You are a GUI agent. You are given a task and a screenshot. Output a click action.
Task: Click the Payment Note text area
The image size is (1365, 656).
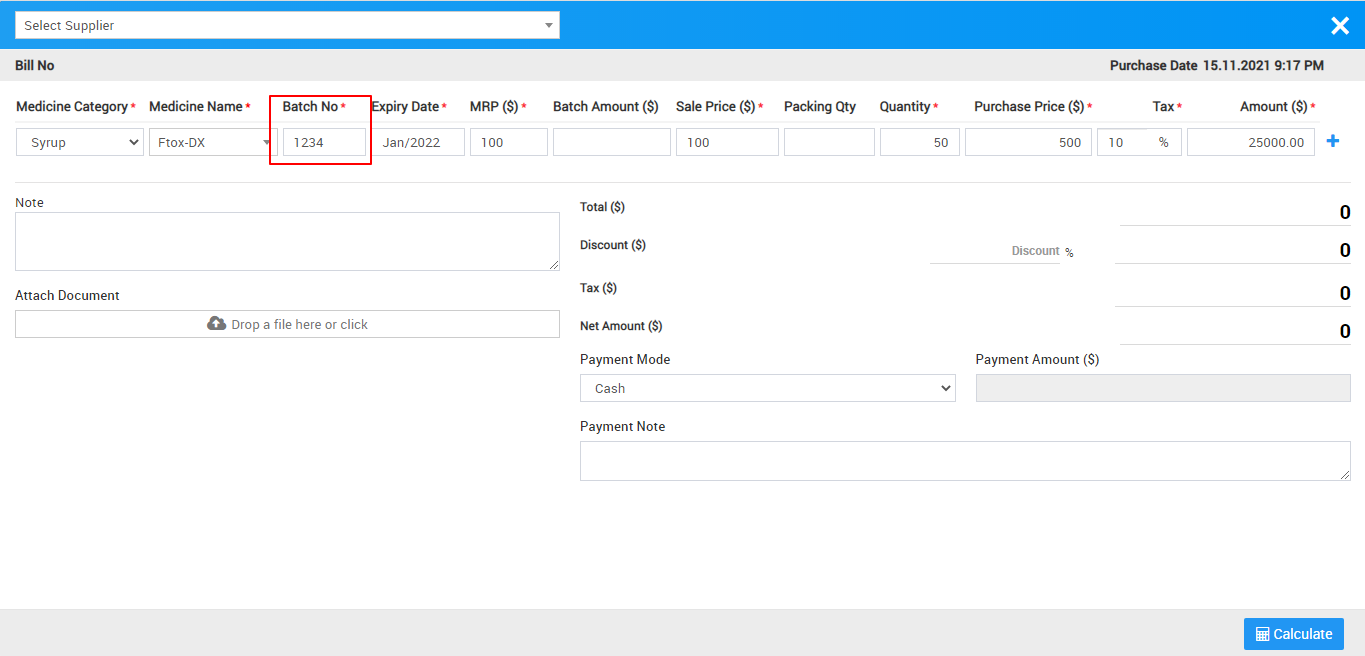pos(964,461)
